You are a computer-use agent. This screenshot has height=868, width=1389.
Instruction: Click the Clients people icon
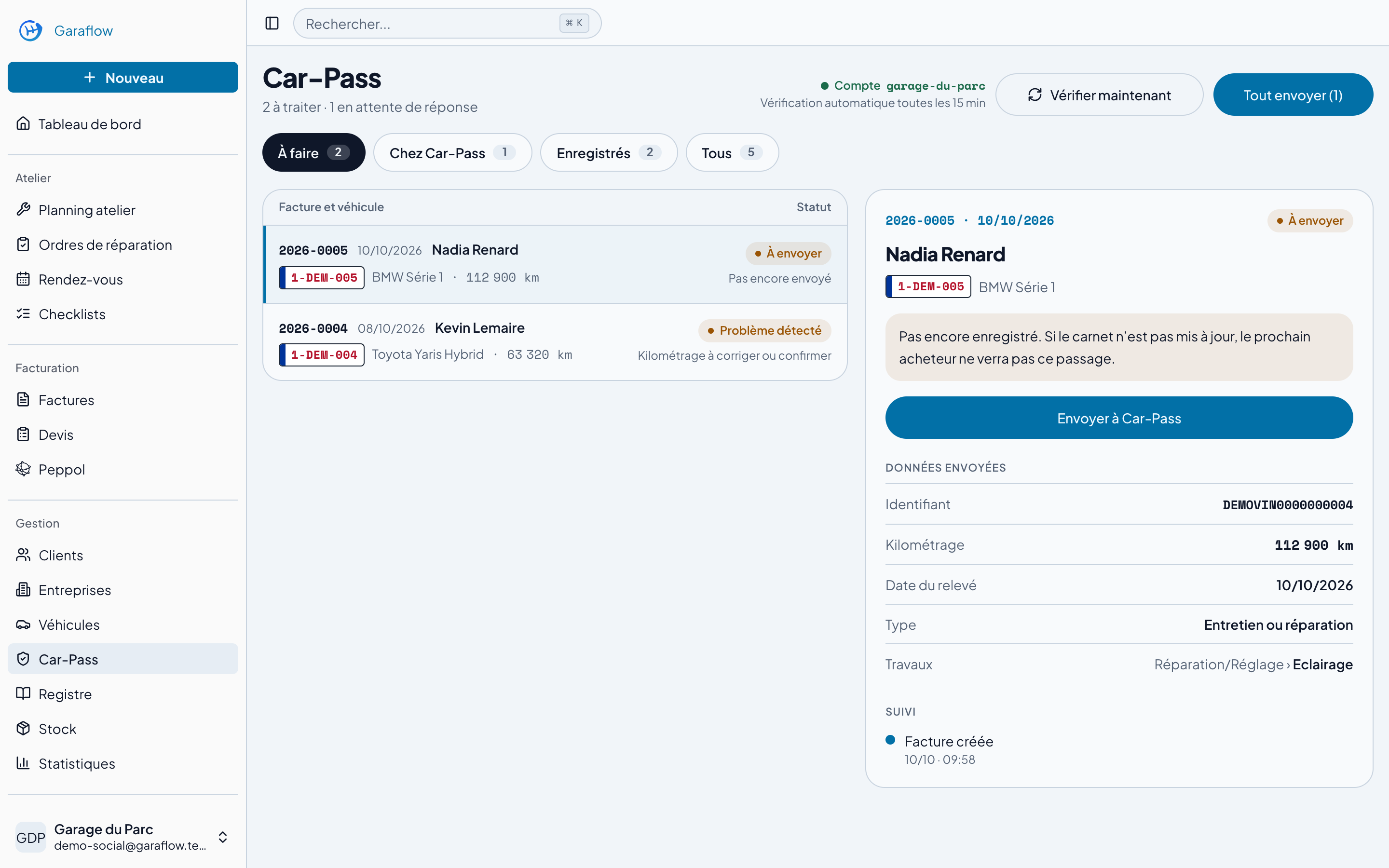tap(23, 555)
